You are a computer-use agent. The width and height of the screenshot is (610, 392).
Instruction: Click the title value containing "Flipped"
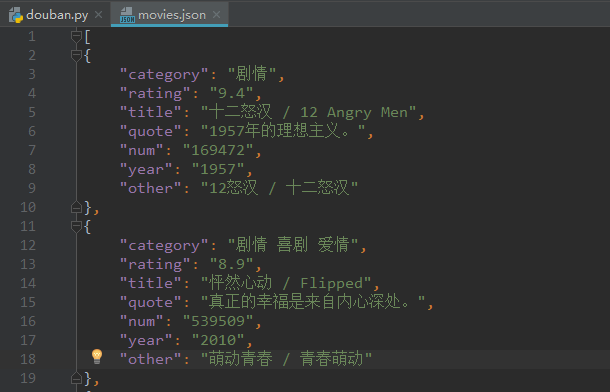[x=286, y=283]
